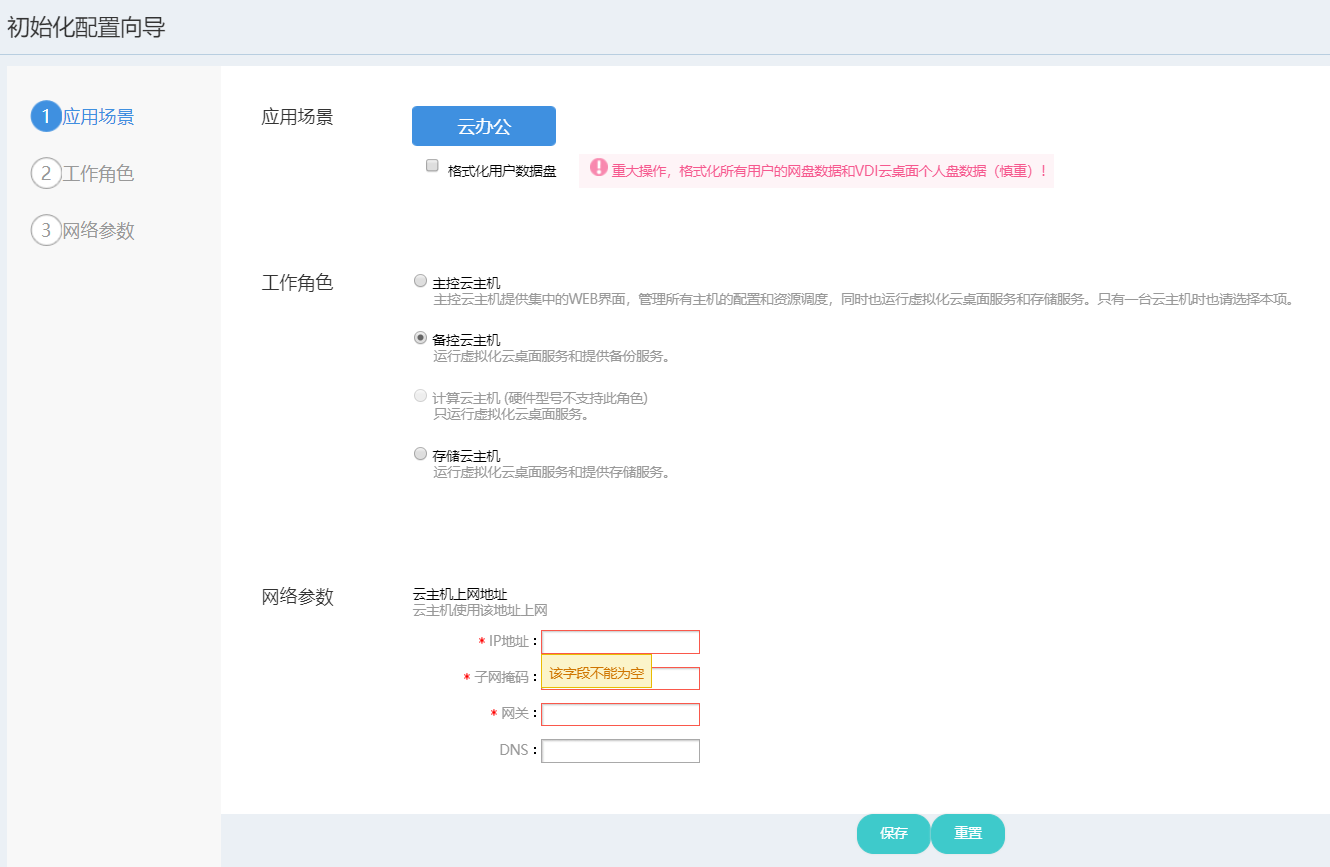This screenshot has height=867, width=1330.
Task: Click the 主控云主机 role label
Action: coord(466,283)
